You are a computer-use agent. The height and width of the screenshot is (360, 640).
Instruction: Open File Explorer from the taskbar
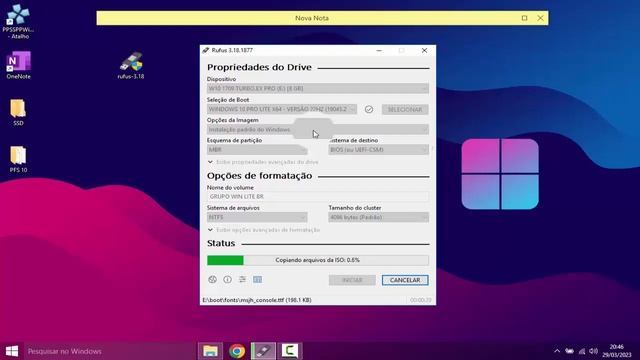coord(210,351)
